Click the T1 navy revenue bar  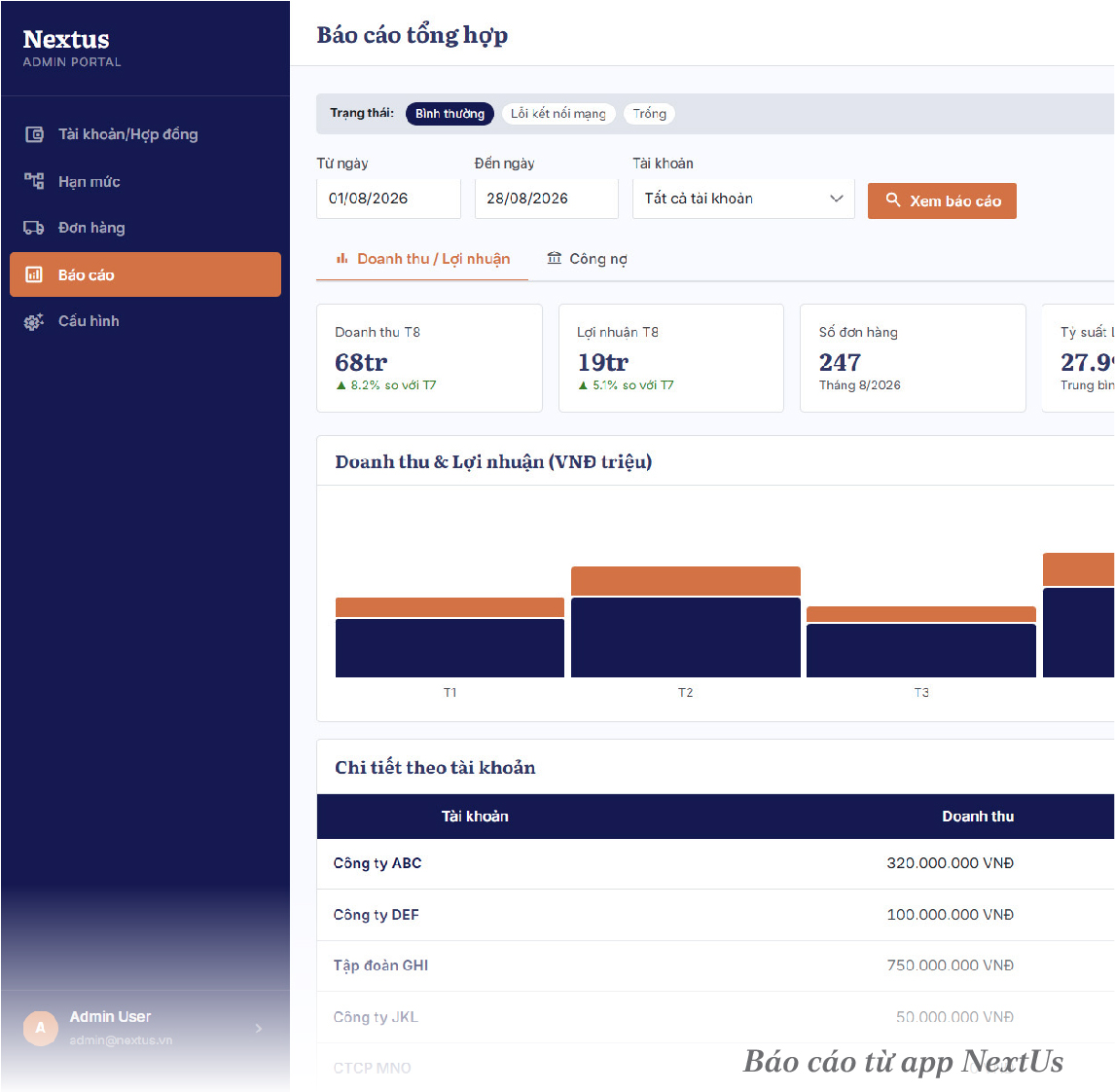pos(450,648)
